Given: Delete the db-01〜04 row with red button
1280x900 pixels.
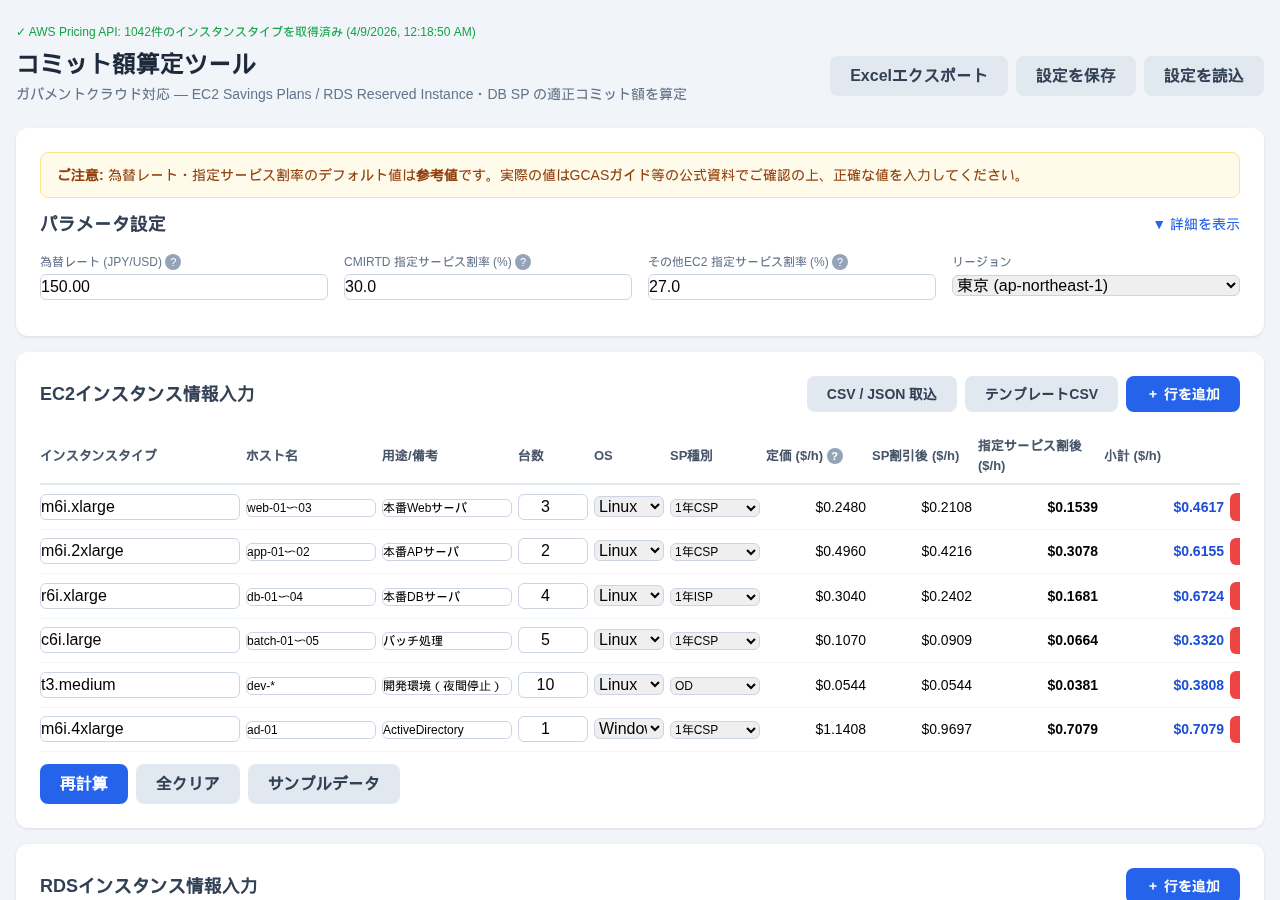Looking at the screenshot, I should tap(1235, 596).
